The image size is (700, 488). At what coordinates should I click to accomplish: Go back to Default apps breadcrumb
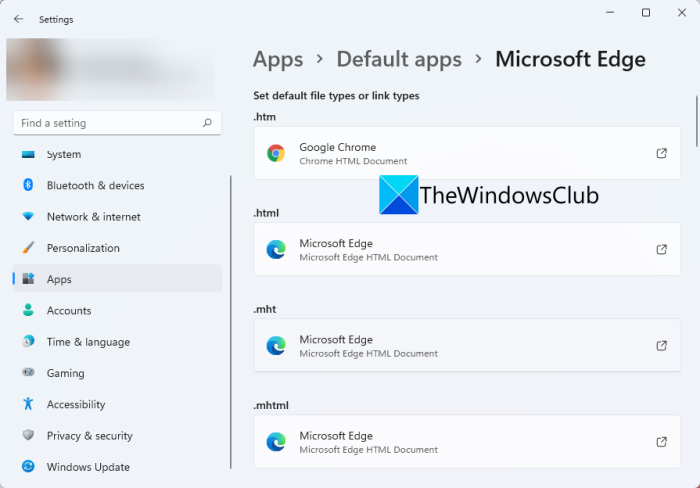pyautogui.click(x=398, y=59)
